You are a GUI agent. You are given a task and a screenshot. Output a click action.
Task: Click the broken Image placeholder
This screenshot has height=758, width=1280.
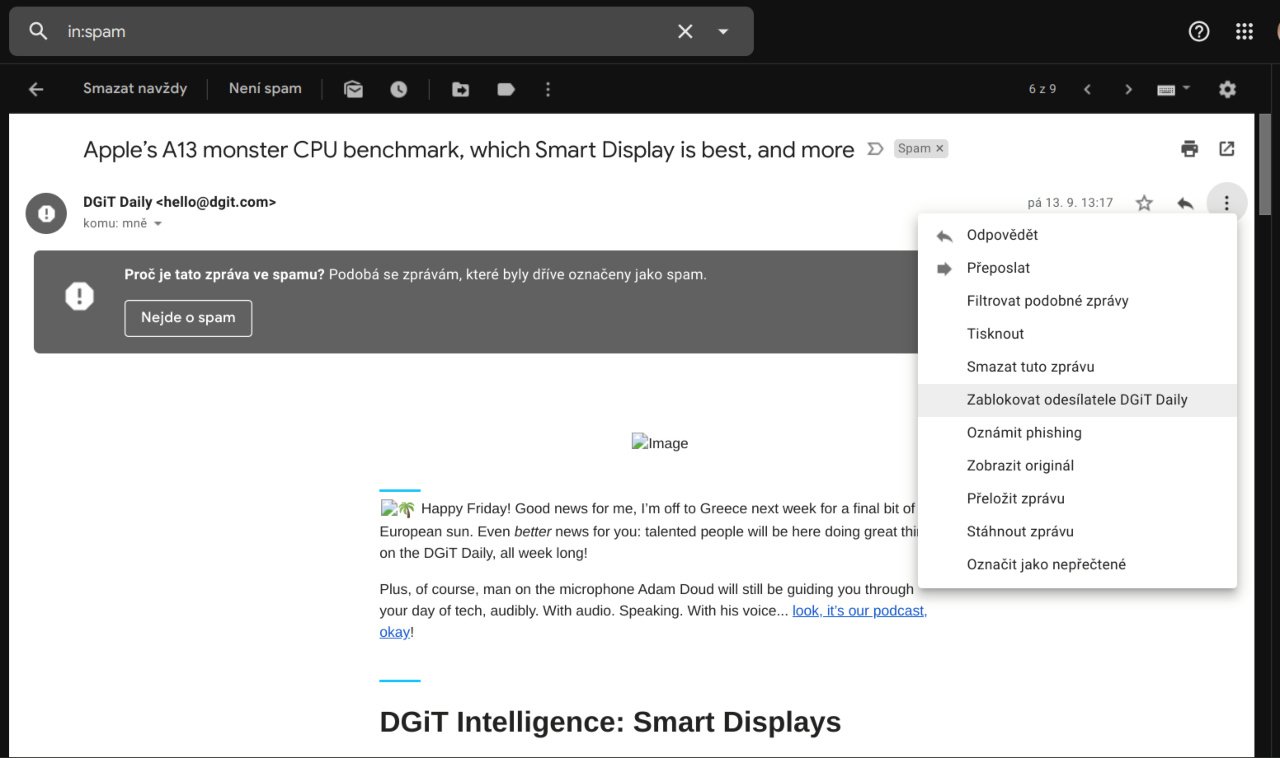tap(660, 443)
